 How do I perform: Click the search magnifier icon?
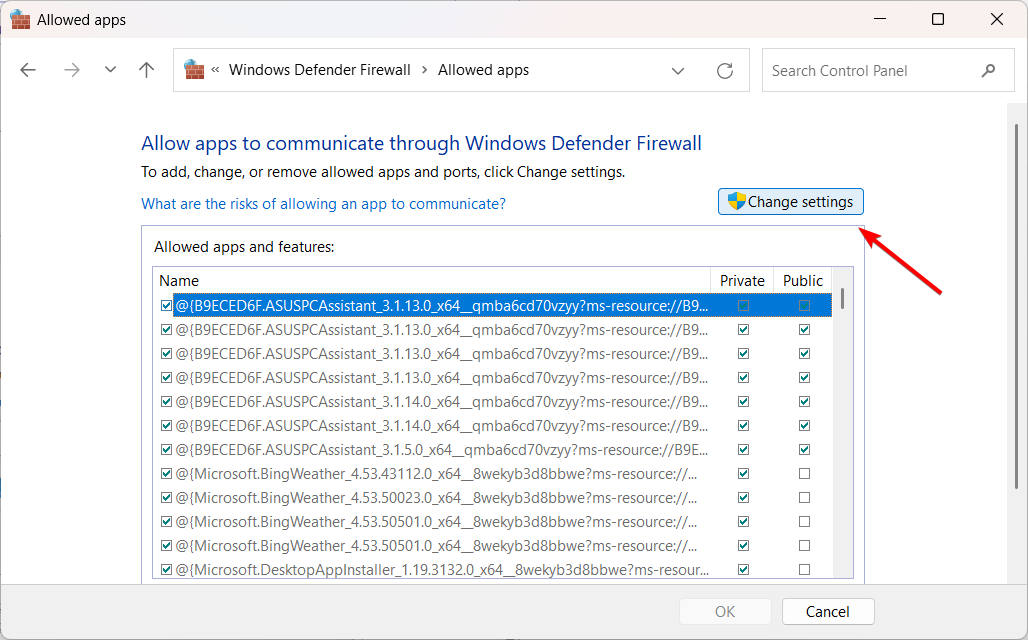pos(989,70)
